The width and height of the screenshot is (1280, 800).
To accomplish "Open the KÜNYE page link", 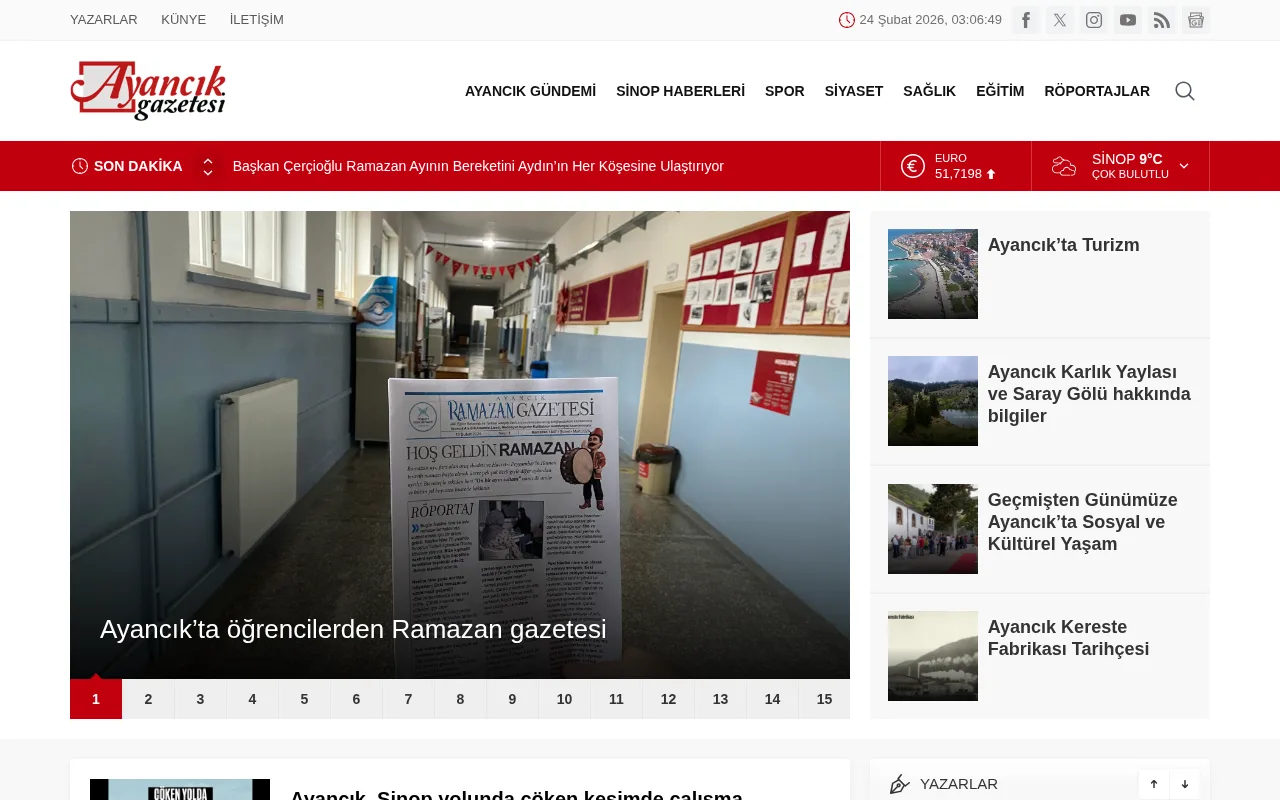I will click(x=183, y=19).
